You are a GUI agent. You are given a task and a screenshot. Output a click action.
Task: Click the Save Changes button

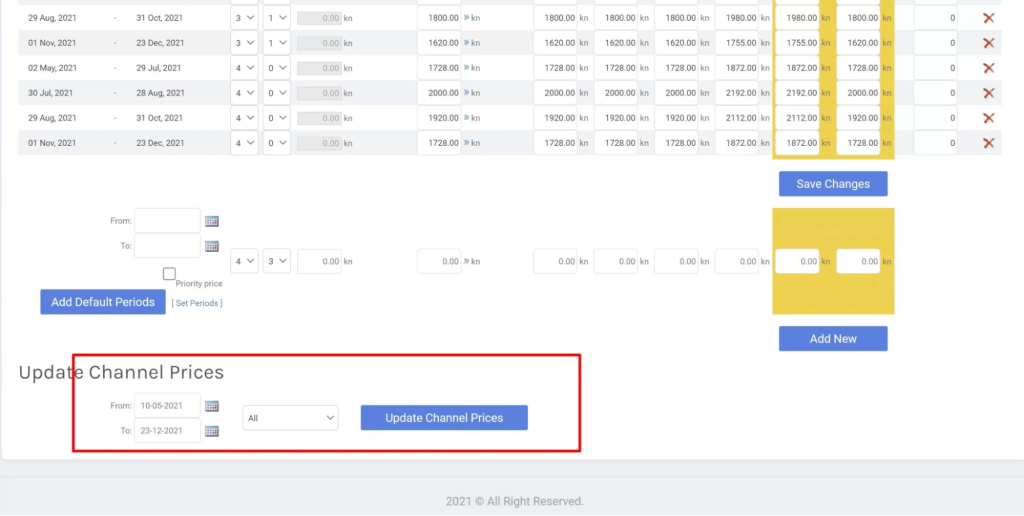(x=832, y=184)
